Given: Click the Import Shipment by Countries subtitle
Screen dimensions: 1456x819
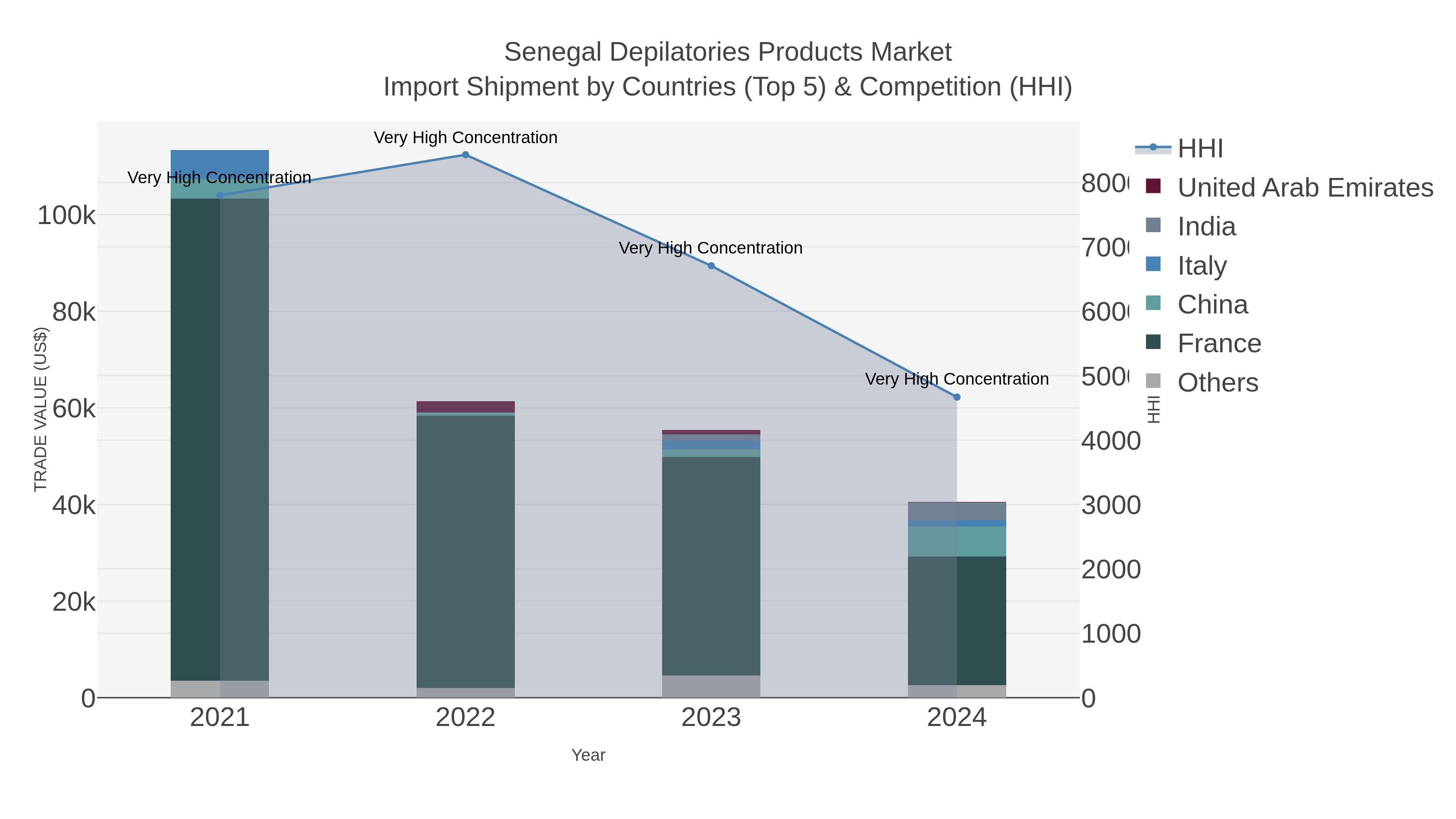Looking at the screenshot, I should click(x=728, y=87).
